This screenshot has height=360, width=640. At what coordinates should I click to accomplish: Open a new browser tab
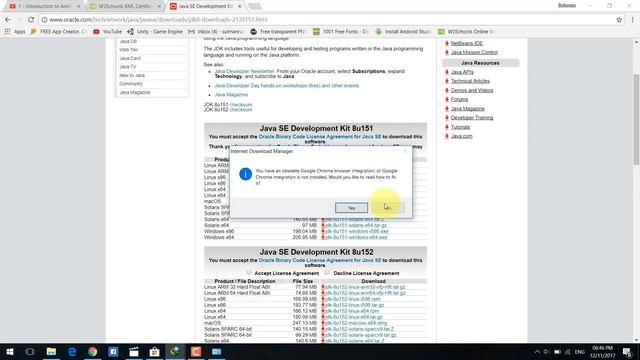[254, 6]
